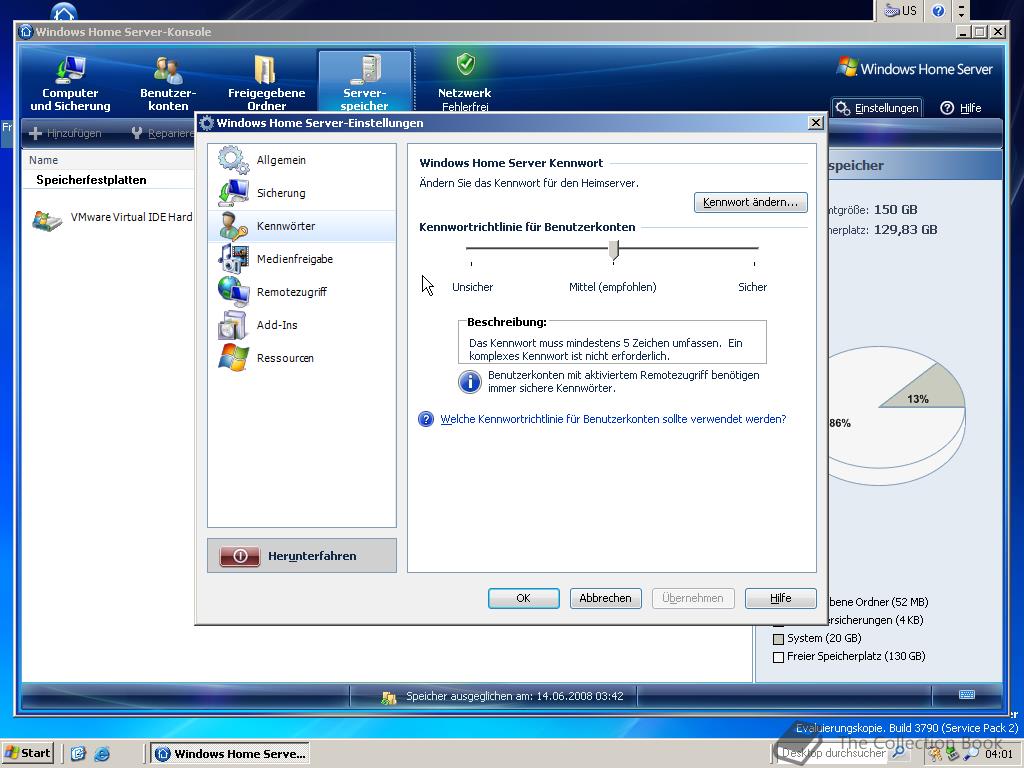Open Hilfe in the console header

click(x=961, y=108)
